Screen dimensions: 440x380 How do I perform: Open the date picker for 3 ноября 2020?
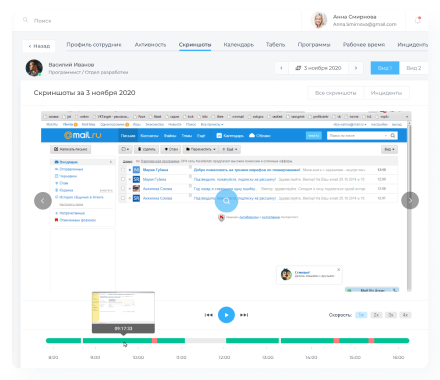(318, 68)
